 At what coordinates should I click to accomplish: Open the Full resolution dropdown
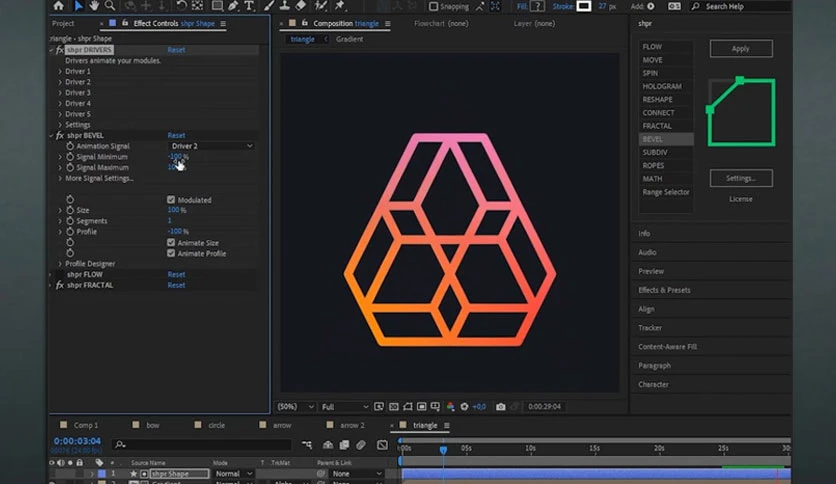[345, 407]
